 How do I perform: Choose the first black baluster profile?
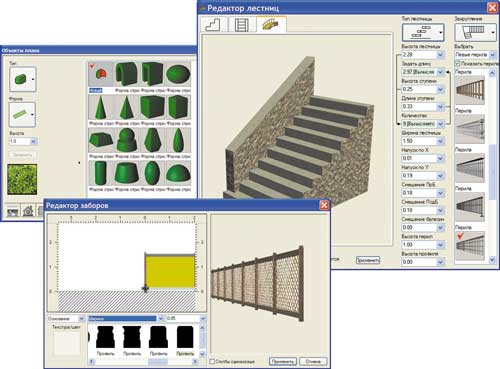[105, 337]
